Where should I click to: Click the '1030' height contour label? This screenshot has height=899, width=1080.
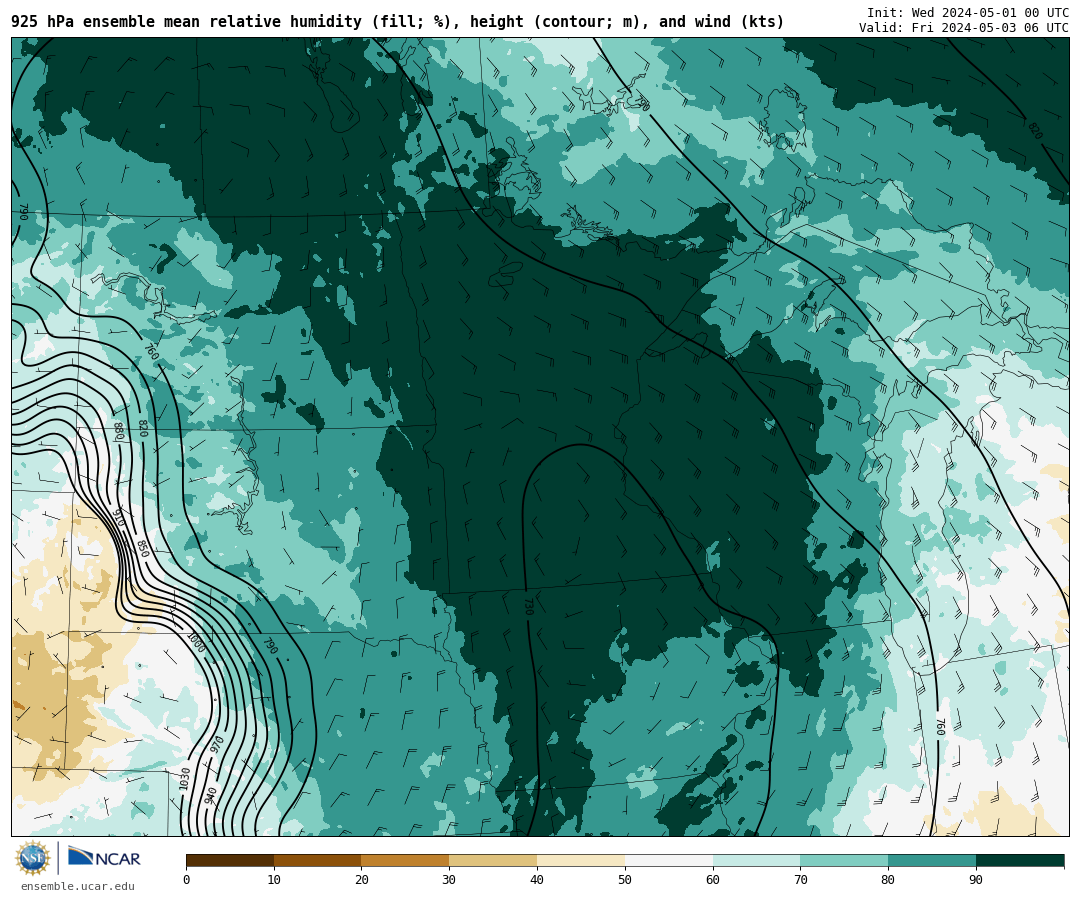pyautogui.click(x=184, y=779)
